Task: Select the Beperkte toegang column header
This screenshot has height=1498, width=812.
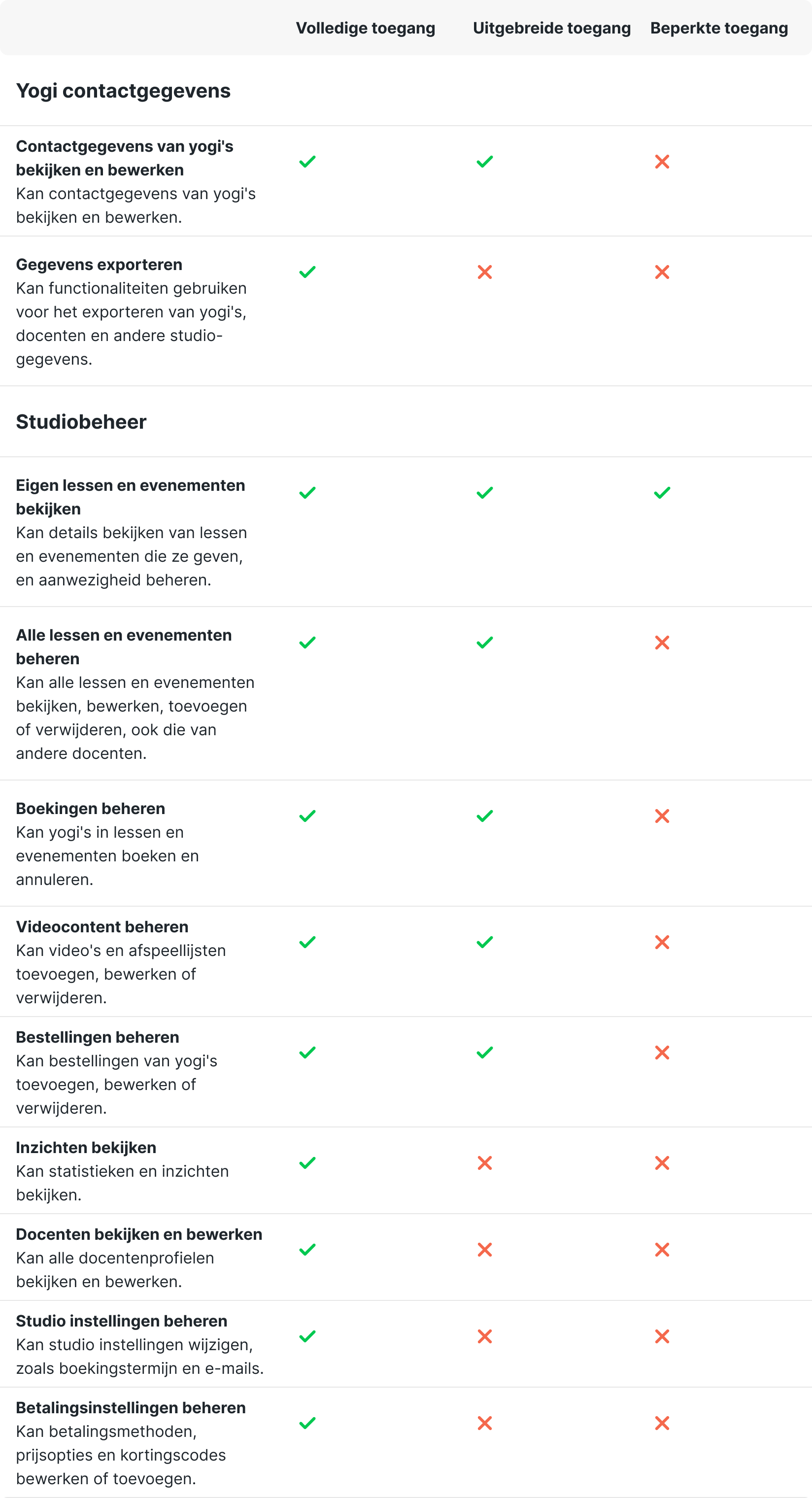Action: click(x=719, y=28)
